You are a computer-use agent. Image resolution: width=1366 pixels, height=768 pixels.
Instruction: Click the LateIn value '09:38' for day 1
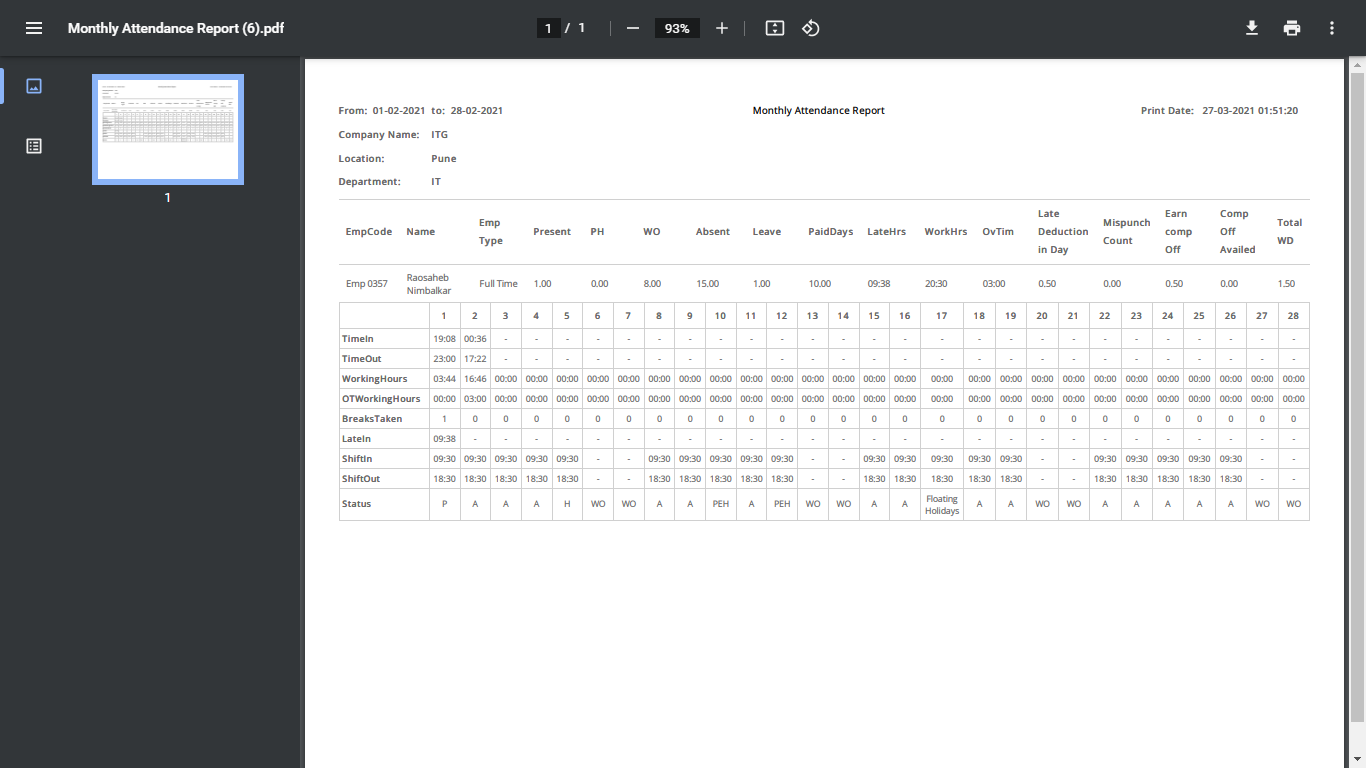(x=444, y=439)
